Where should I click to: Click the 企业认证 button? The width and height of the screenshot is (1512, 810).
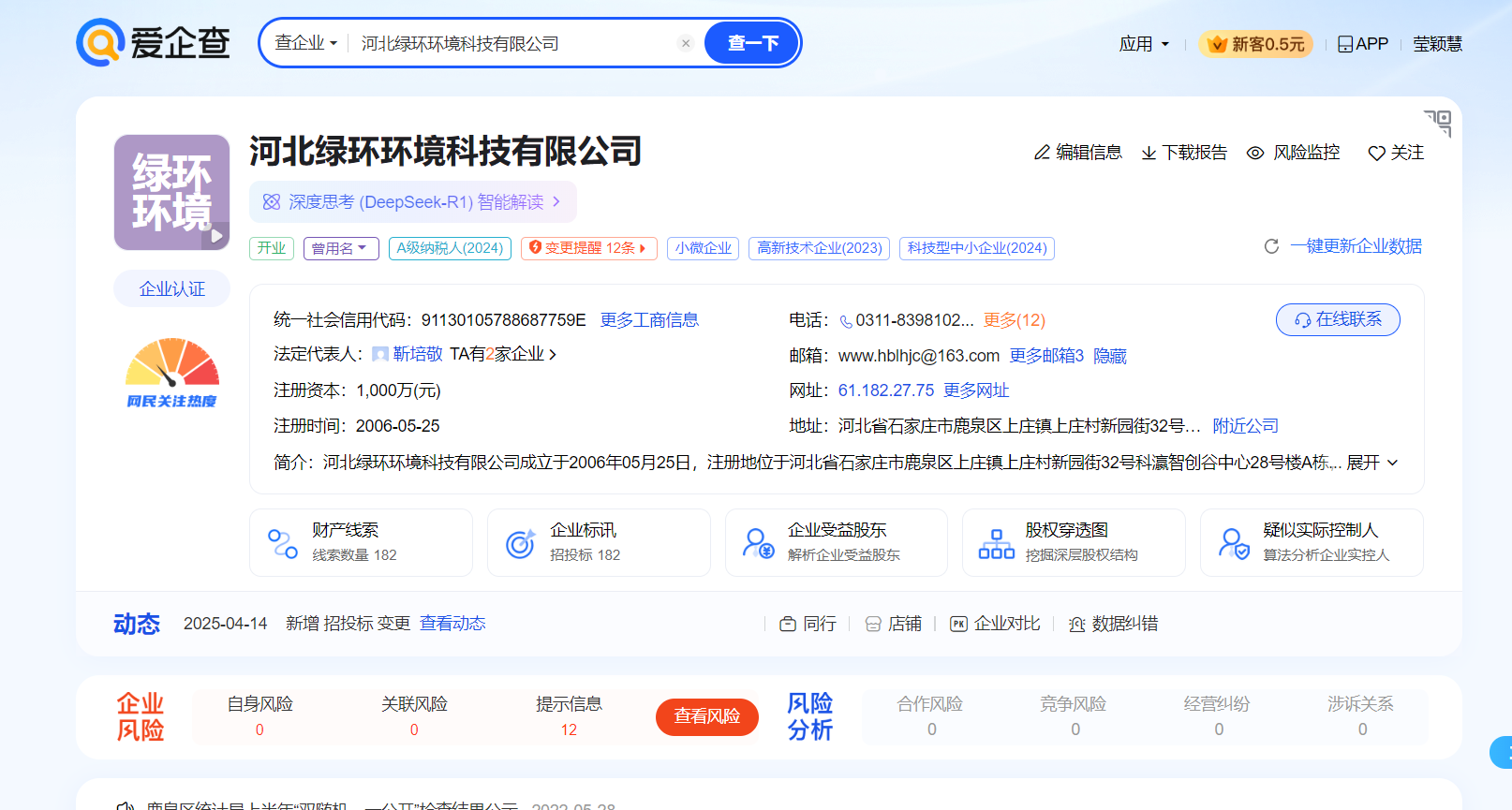pyautogui.click(x=171, y=288)
